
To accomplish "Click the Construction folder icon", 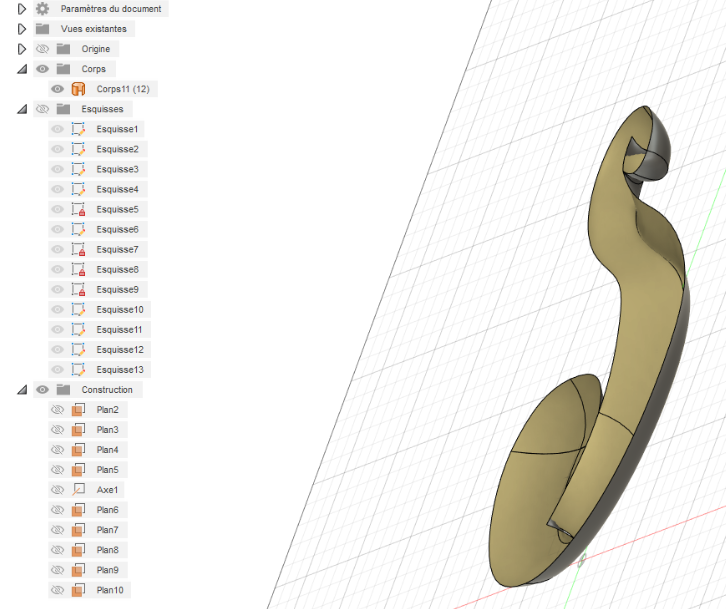I will (63, 389).
